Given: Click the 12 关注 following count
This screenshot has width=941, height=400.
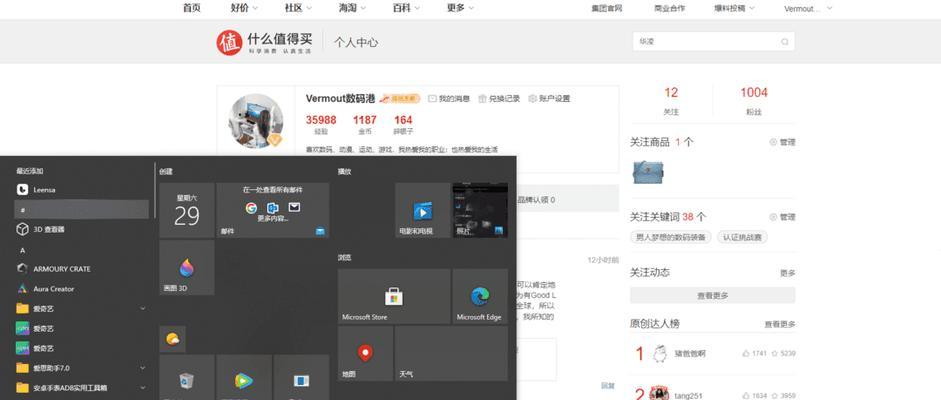Looking at the screenshot, I should click(x=670, y=101).
